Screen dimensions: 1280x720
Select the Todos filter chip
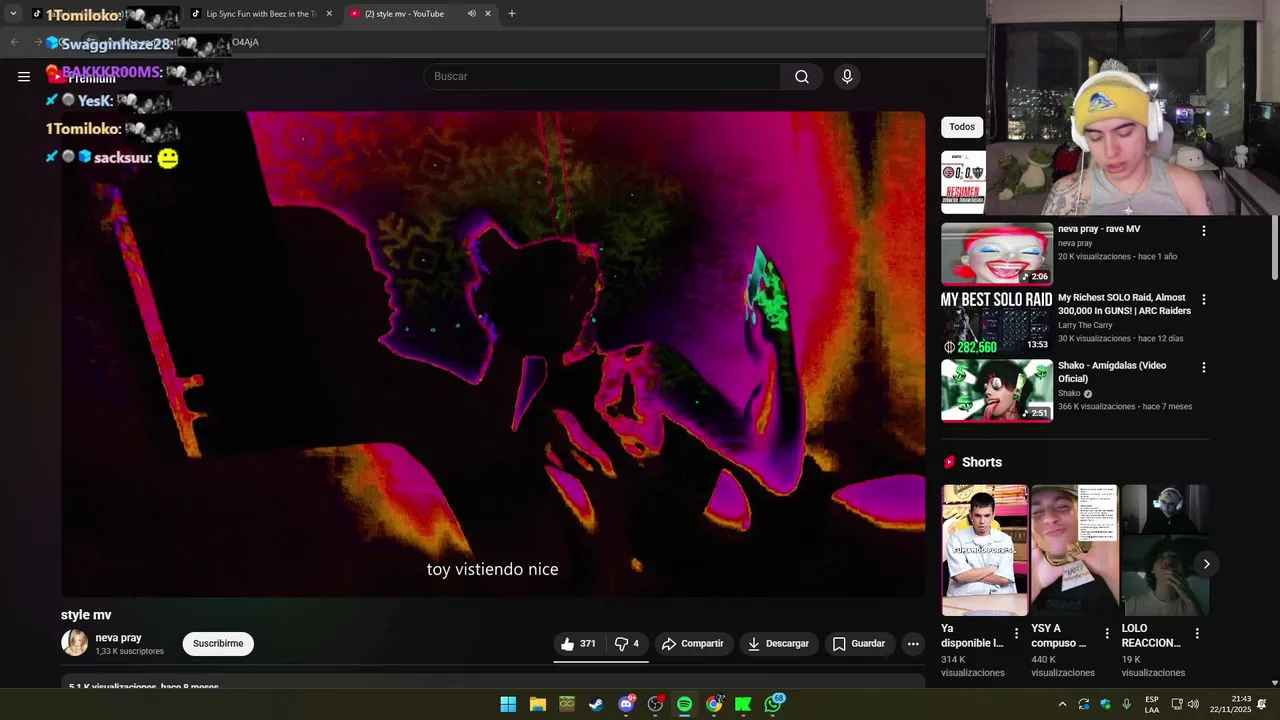click(962, 127)
